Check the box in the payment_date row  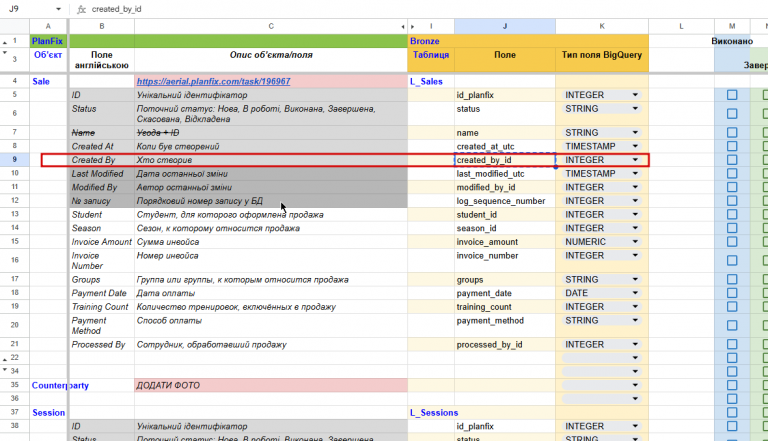[732, 293]
